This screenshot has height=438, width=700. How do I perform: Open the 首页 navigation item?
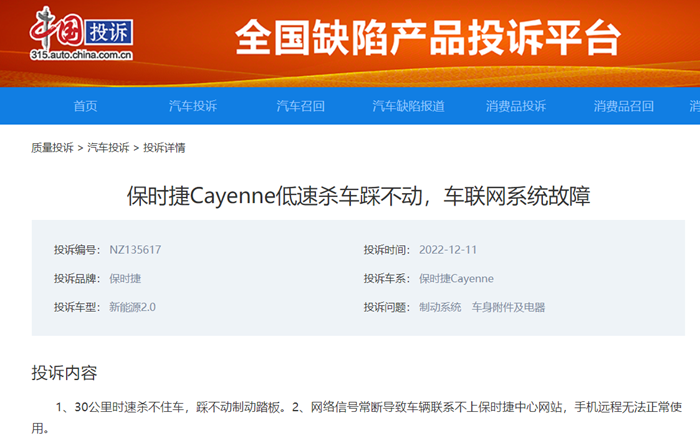tap(85, 106)
